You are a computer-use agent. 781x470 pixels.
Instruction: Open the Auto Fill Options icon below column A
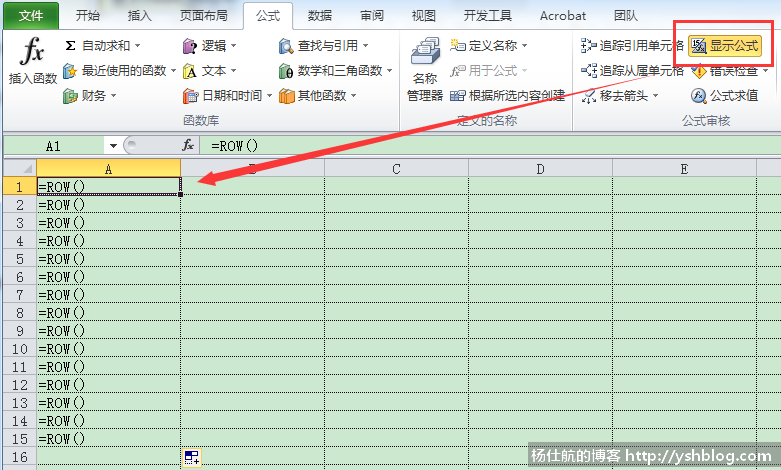192,457
